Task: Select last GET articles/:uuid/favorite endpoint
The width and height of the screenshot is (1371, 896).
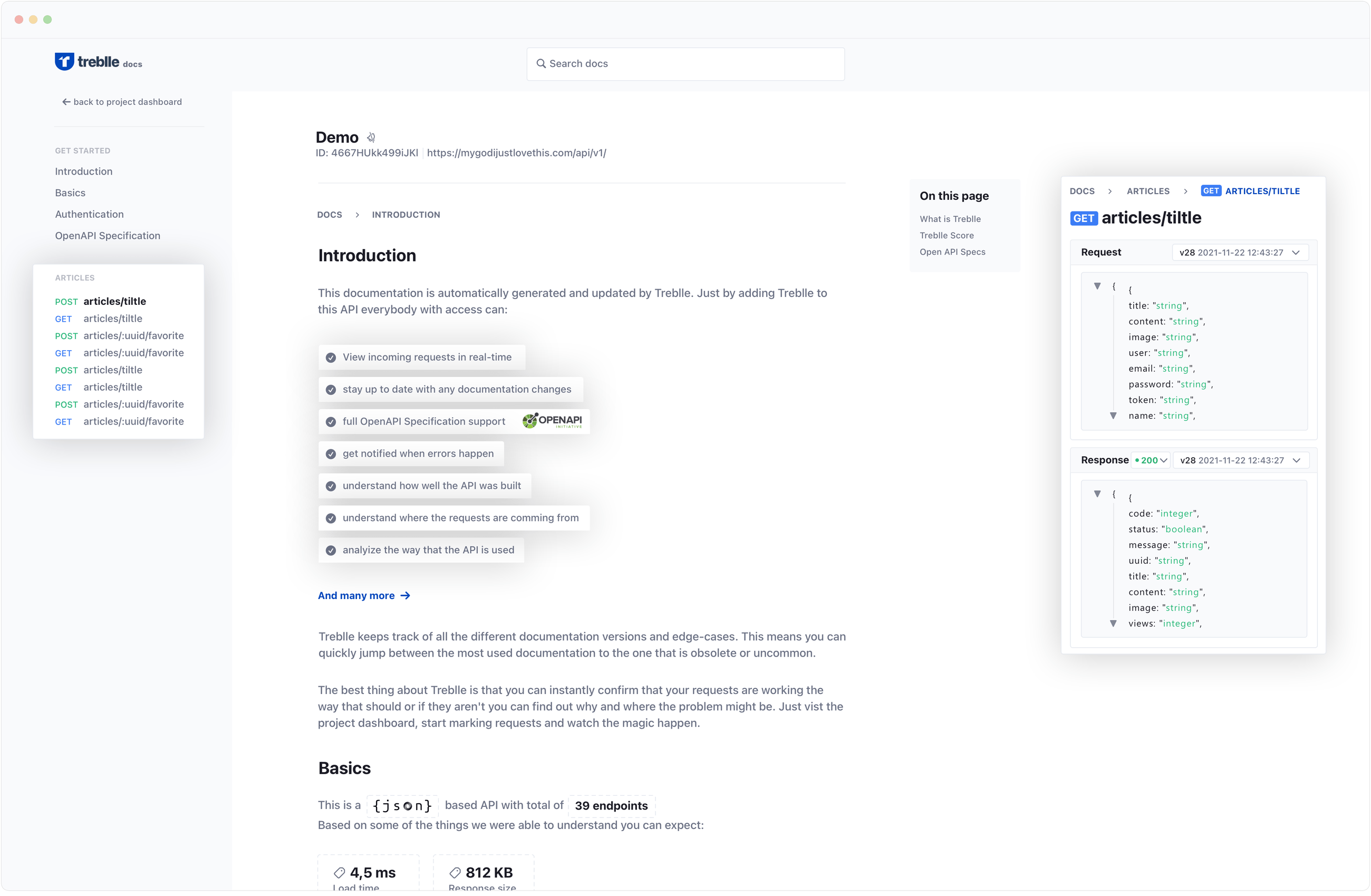Action: click(x=119, y=422)
